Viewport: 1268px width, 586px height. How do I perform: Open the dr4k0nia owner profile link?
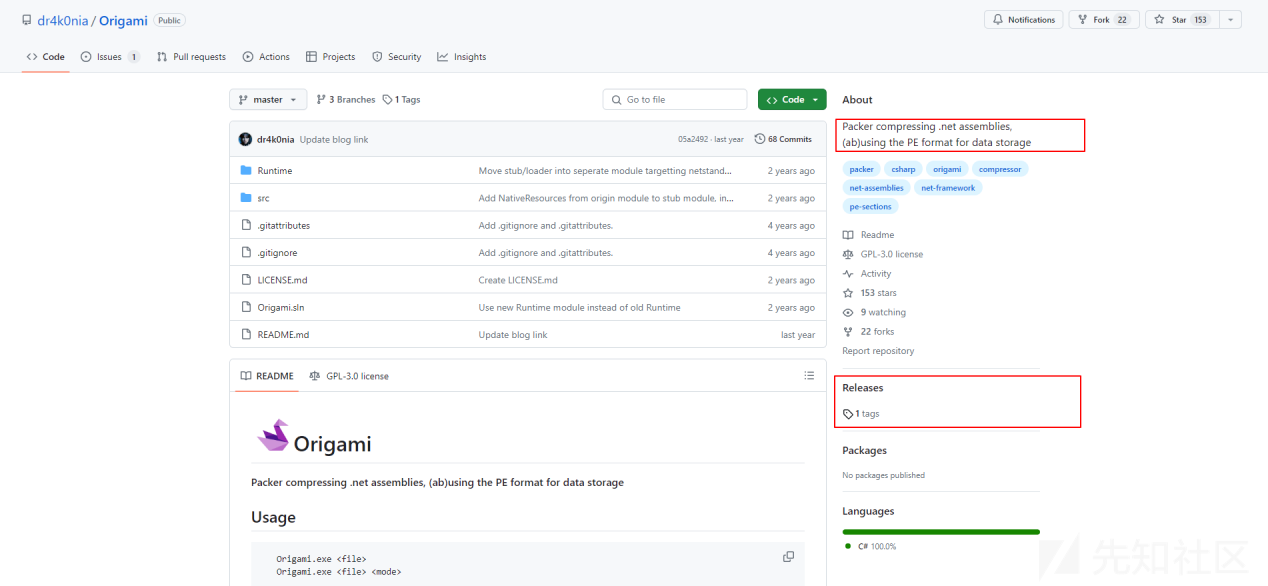63,20
